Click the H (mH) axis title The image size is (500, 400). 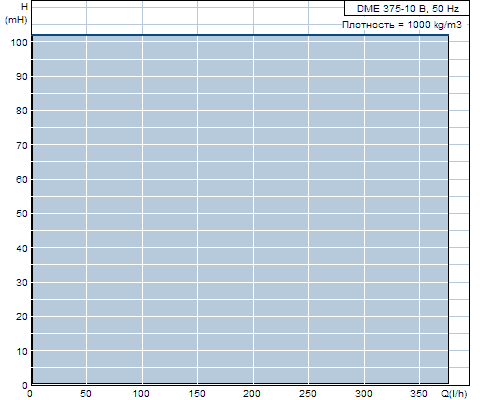pyautogui.click(x=16, y=13)
